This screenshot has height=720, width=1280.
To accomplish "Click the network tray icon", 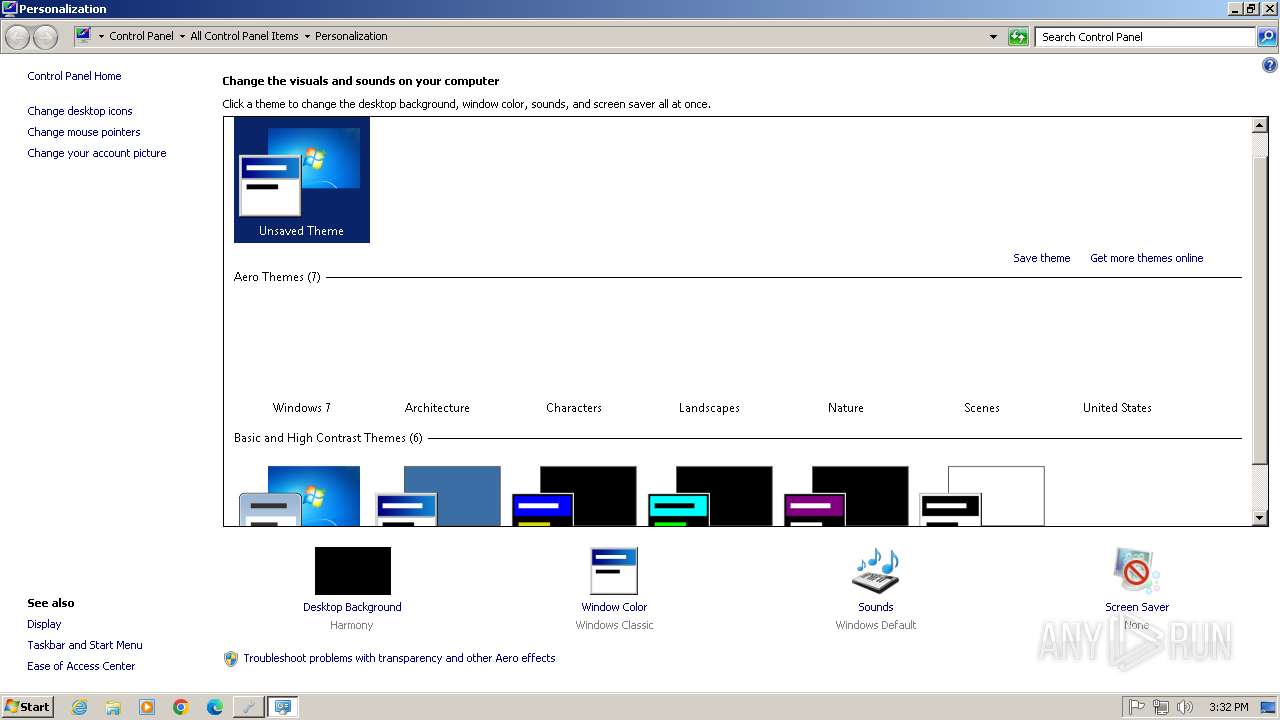I will click(x=1161, y=707).
